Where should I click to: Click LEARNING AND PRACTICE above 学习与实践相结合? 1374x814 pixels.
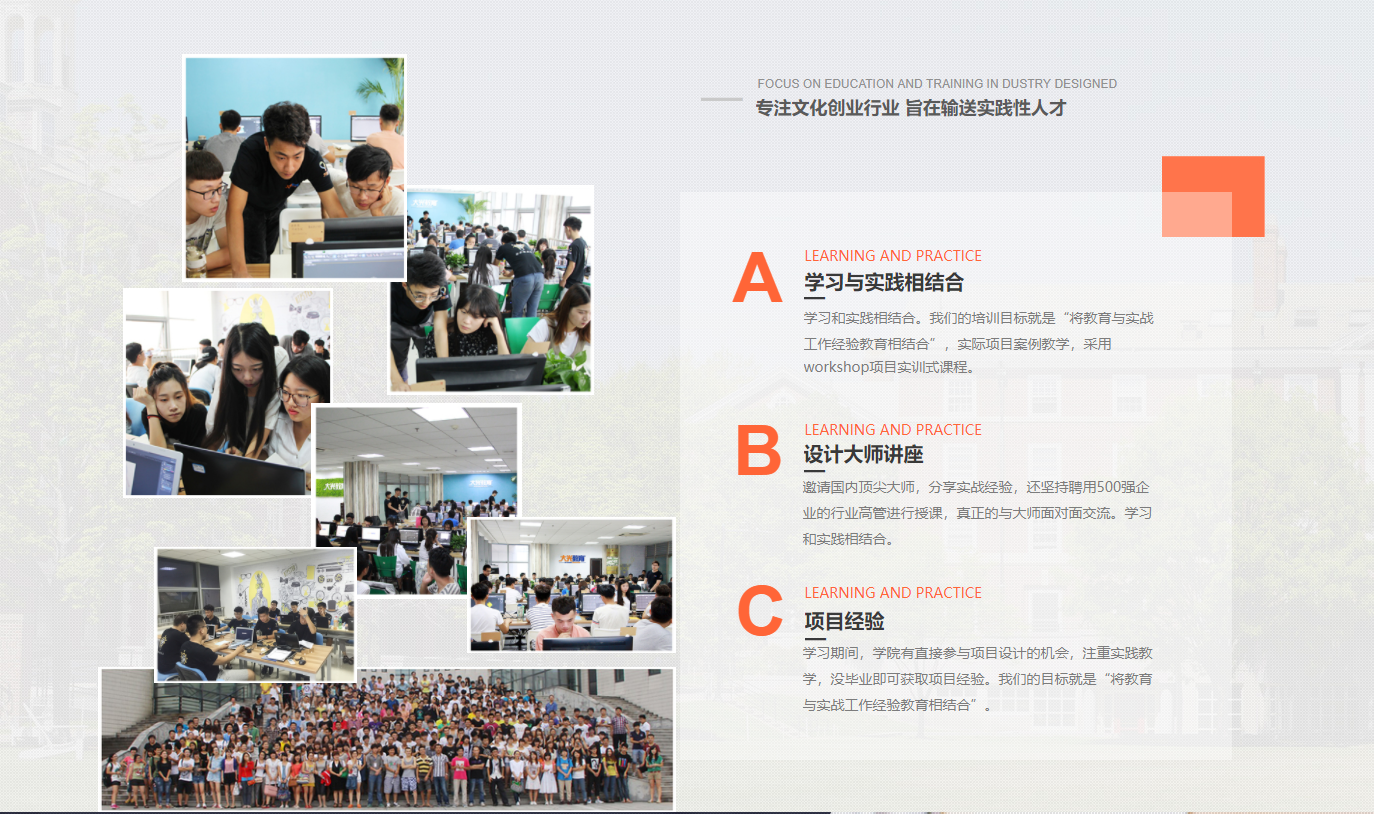893,256
